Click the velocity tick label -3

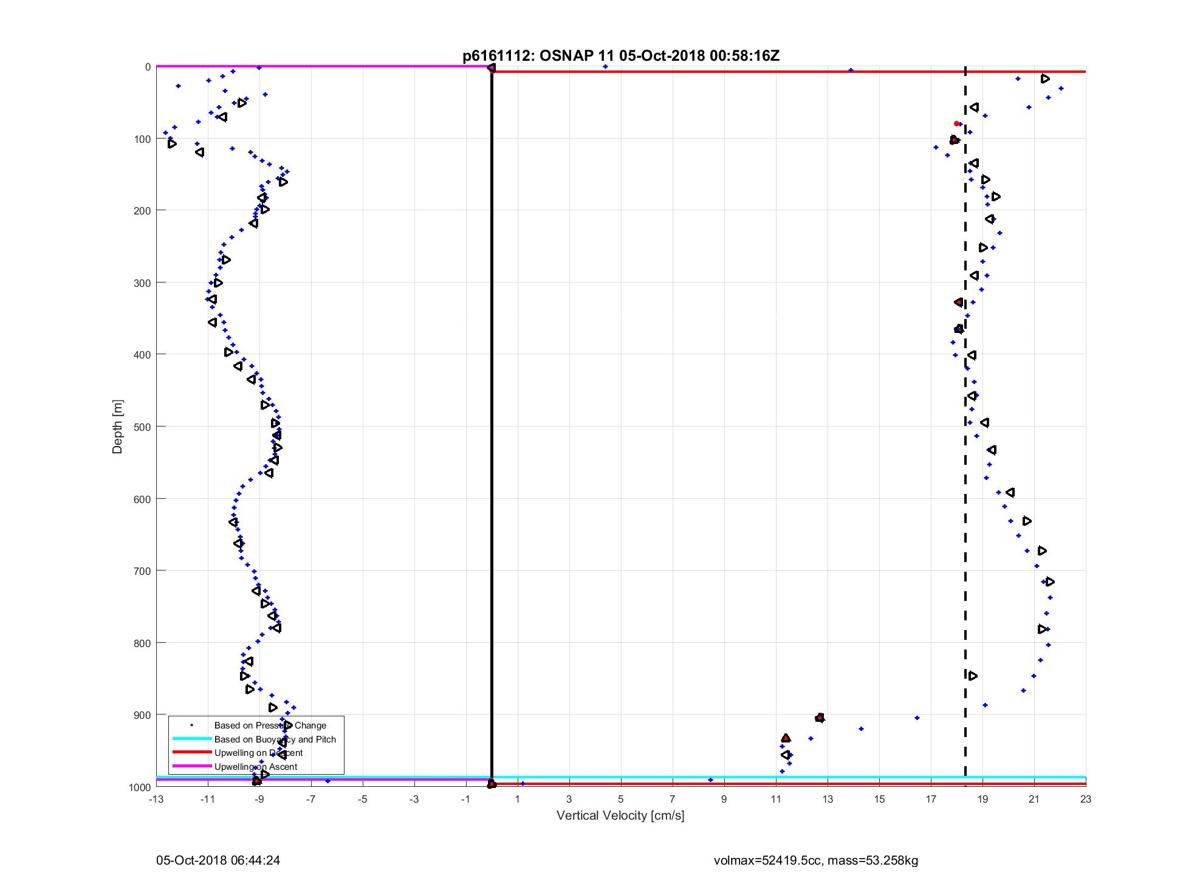414,800
